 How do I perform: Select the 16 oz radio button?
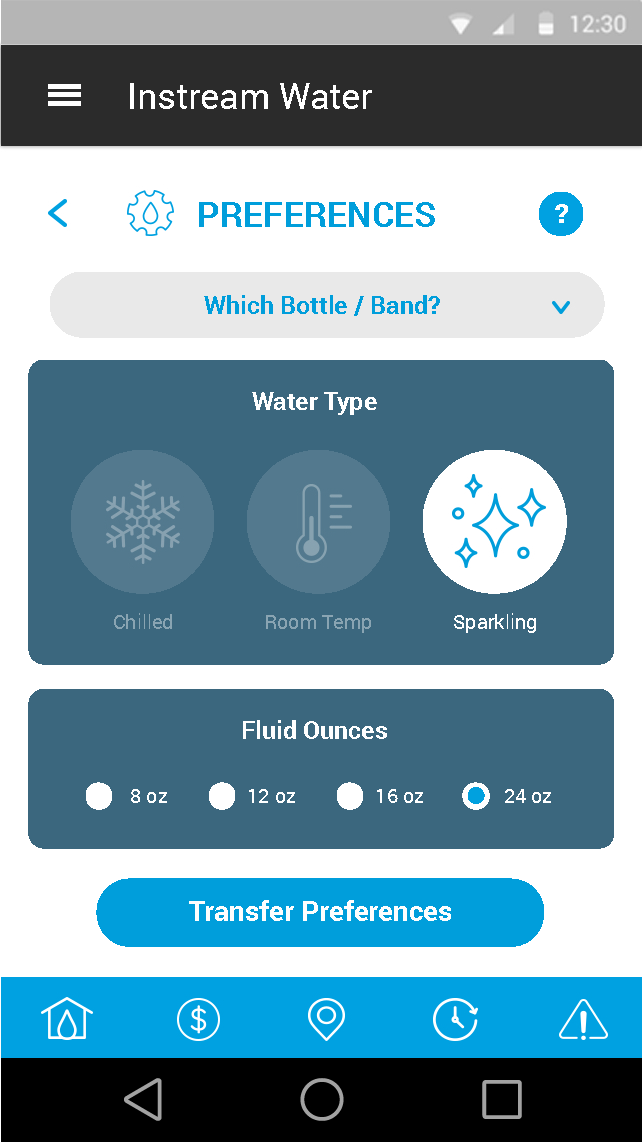click(350, 796)
